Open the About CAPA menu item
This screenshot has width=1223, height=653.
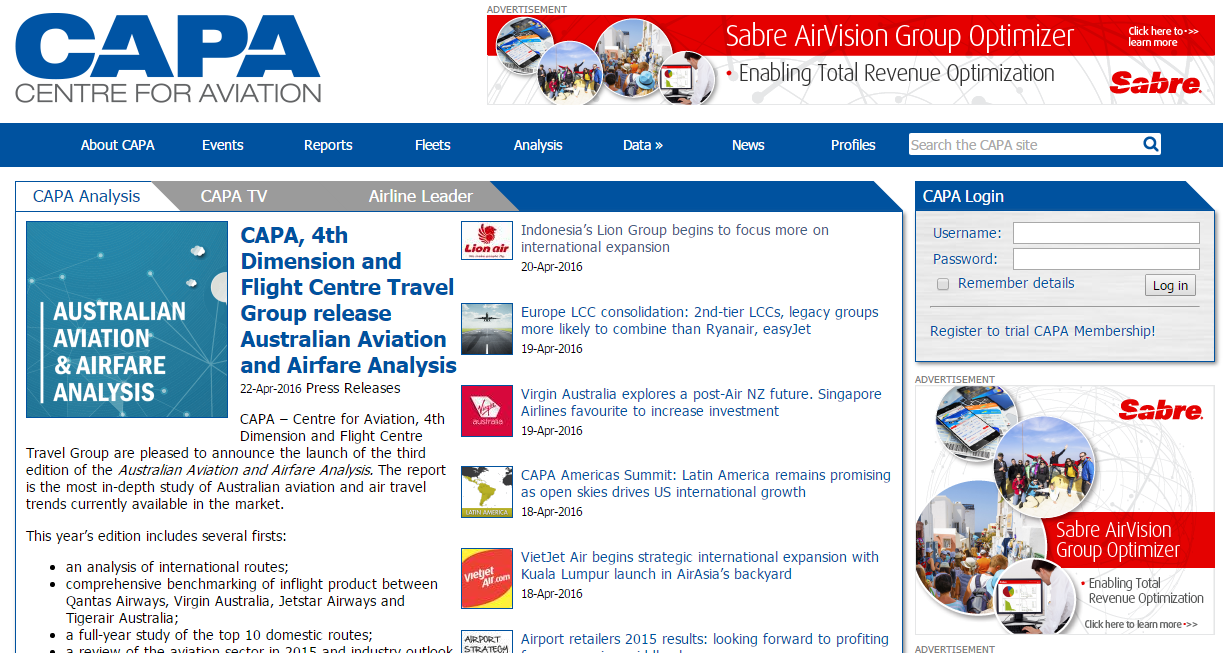pyautogui.click(x=118, y=145)
